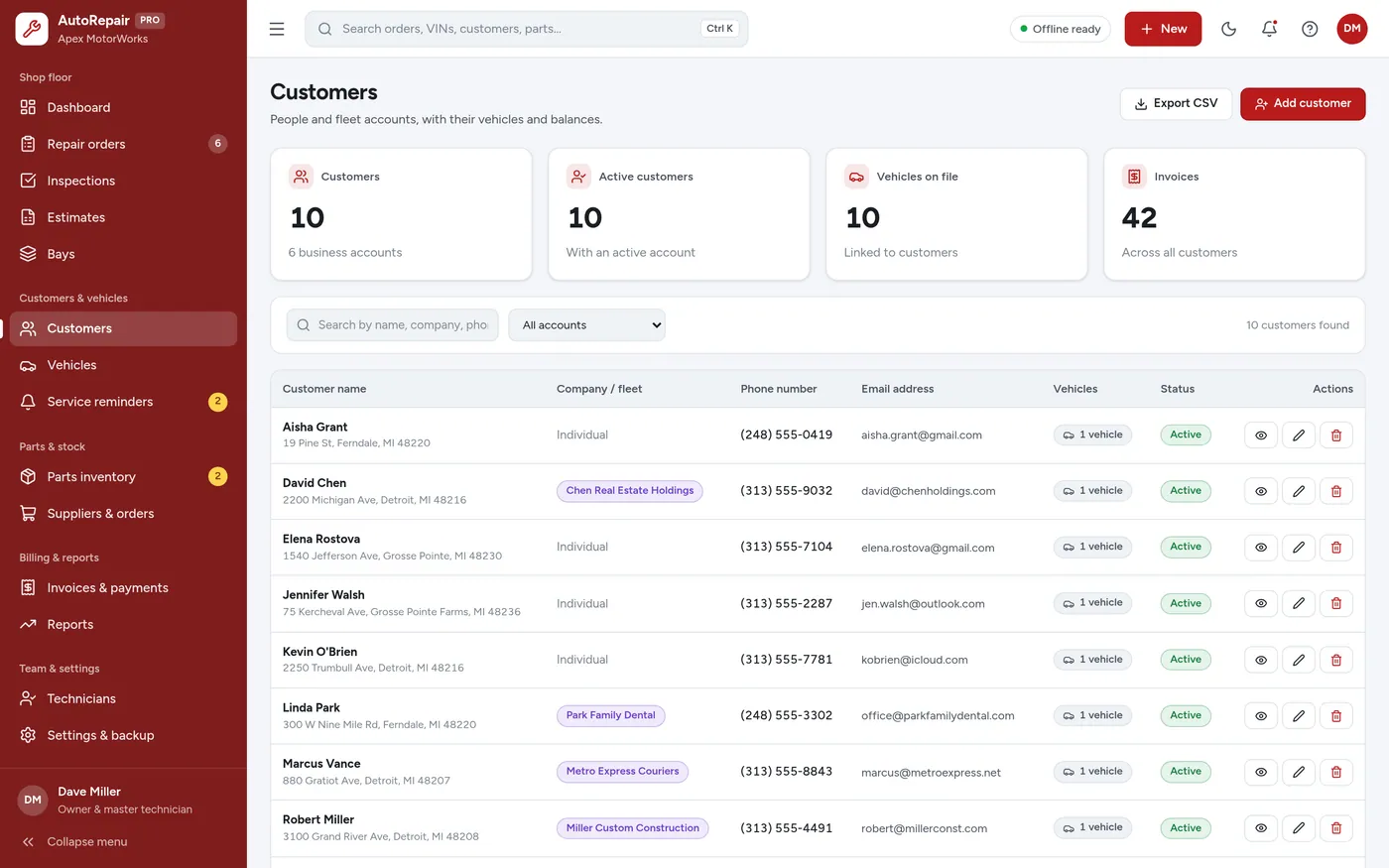
Task: Click Chen Real Estate Holdings tag
Action: 629,491
